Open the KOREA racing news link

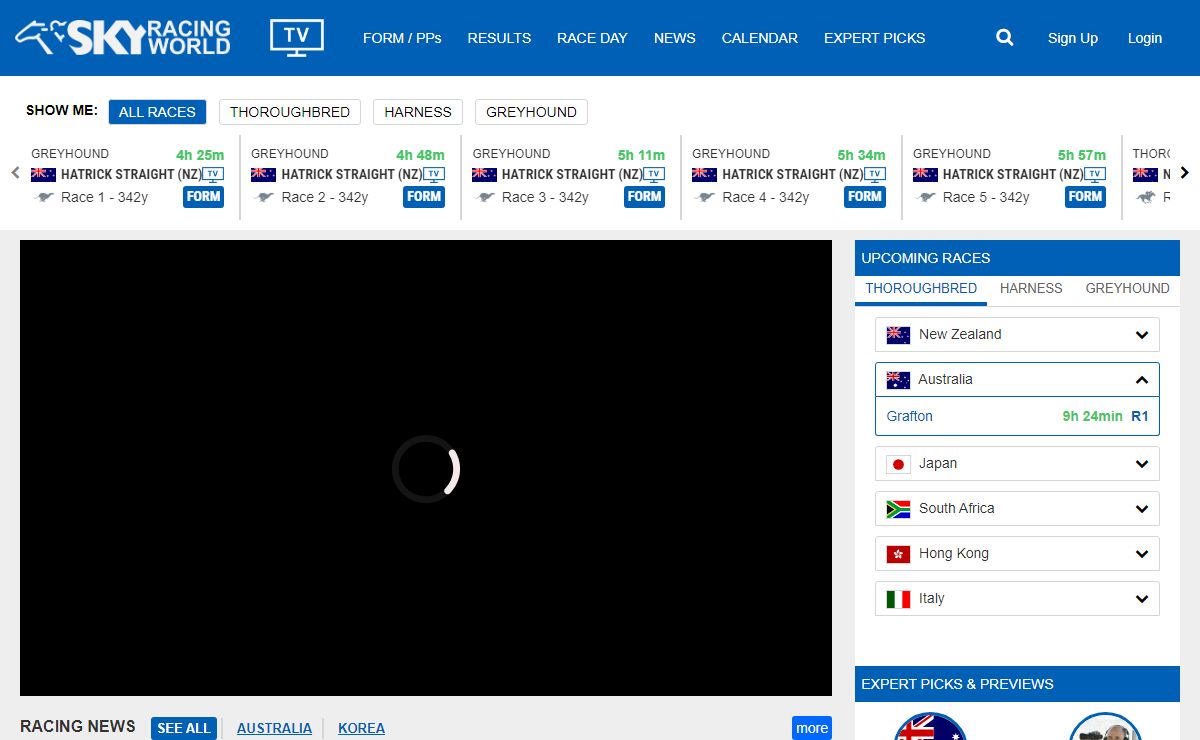point(361,728)
